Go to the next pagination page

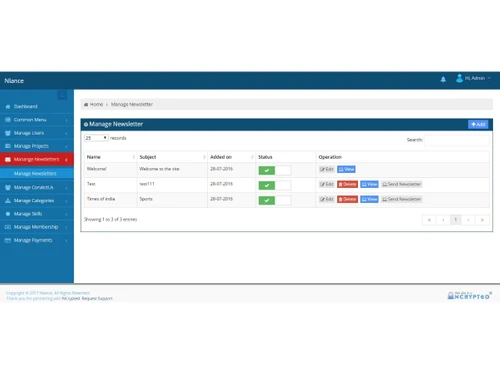468,220
